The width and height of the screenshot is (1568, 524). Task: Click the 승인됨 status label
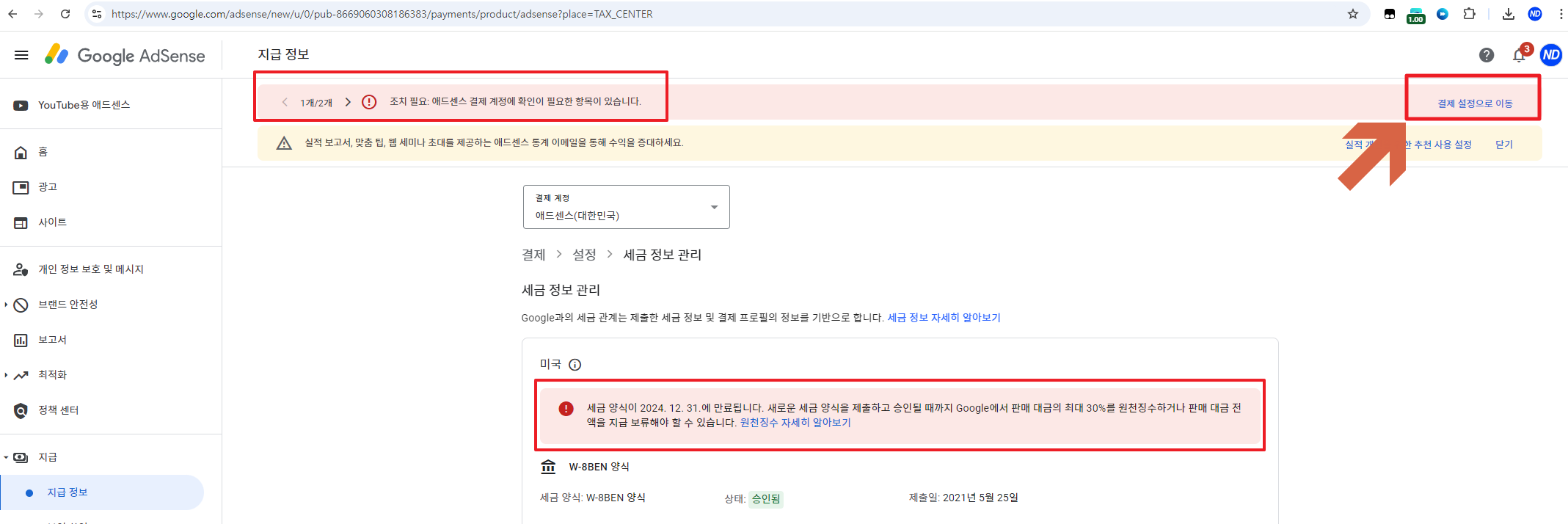point(766,499)
